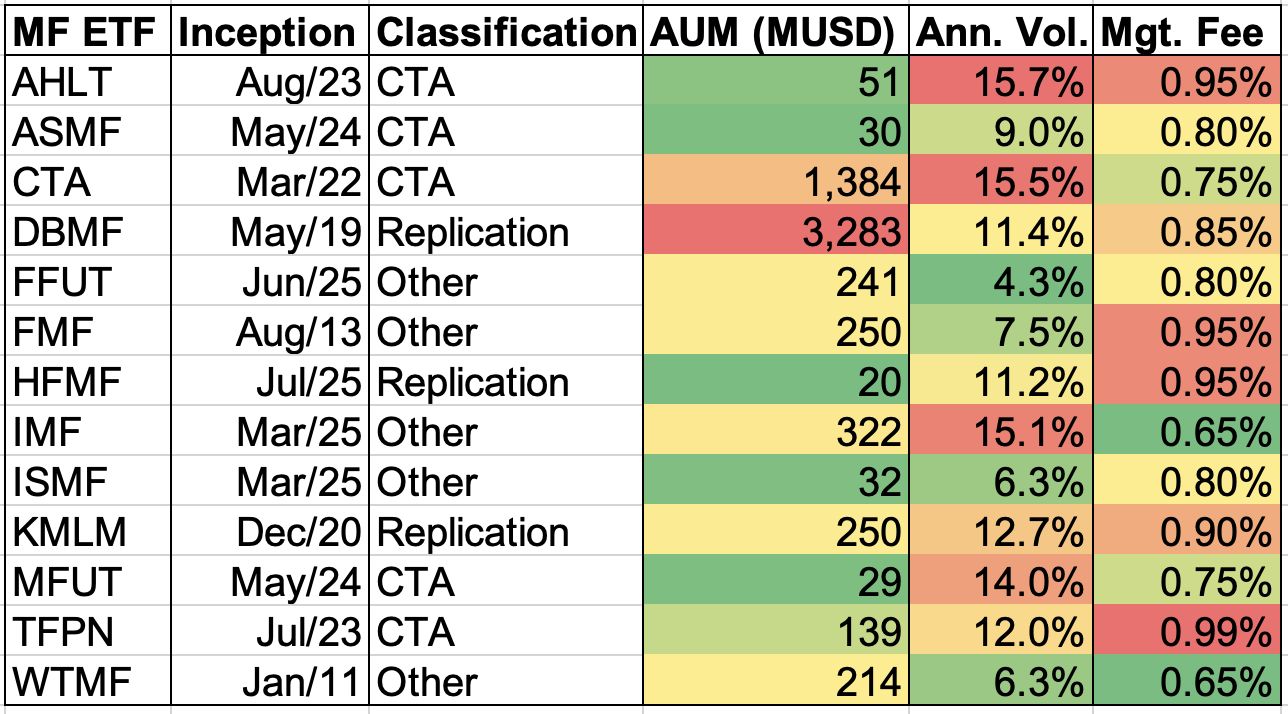Select the red 3,283 AUM cell

(774, 233)
